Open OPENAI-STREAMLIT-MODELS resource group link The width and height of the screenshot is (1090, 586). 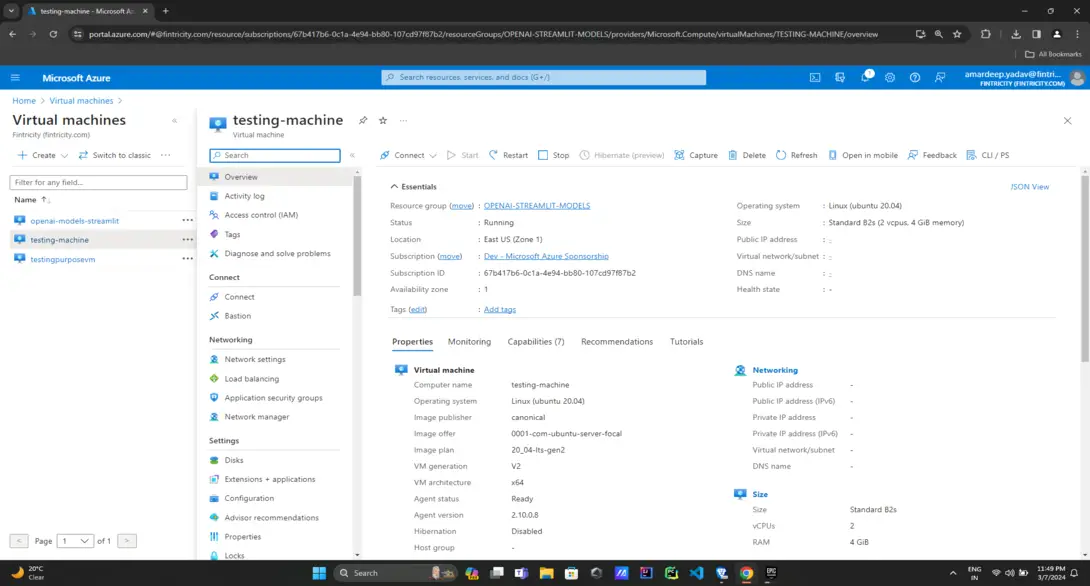(537, 206)
